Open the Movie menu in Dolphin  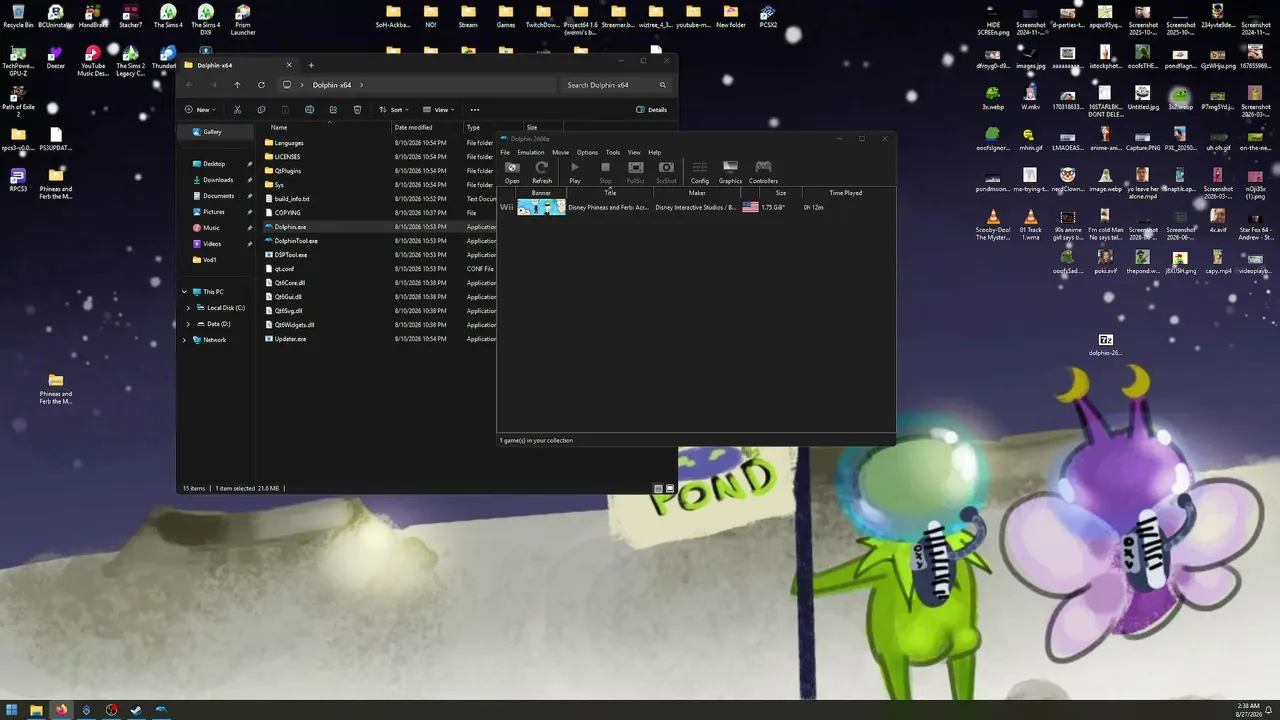pyautogui.click(x=561, y=153)
